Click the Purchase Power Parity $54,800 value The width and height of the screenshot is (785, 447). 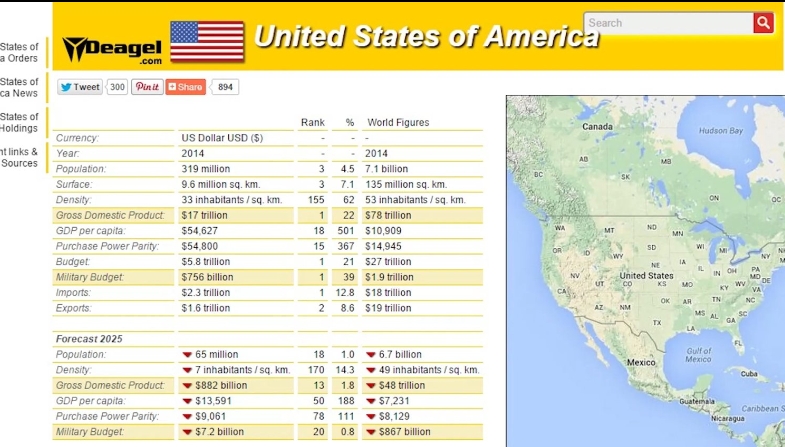pos(199,246)
